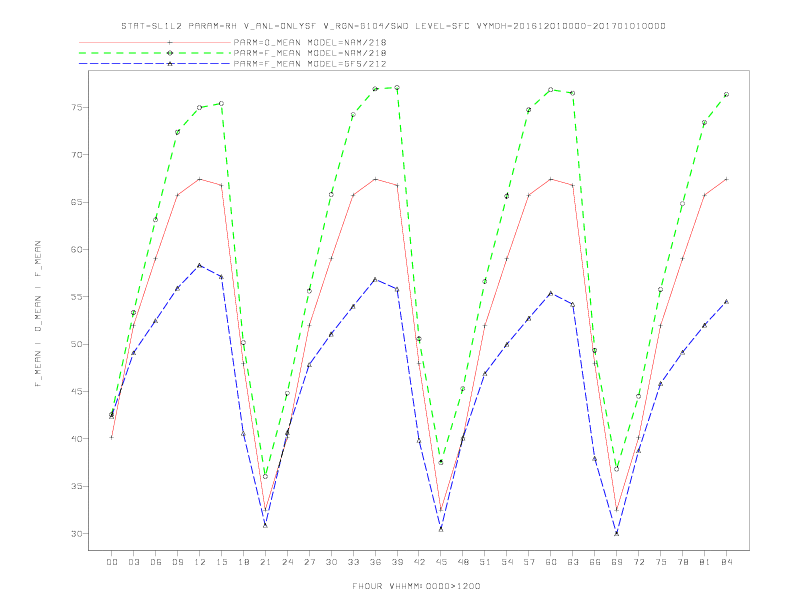Screen dimensions: 792x612
Task: Click x-axis forecast hour label 57
Action: 529,562
